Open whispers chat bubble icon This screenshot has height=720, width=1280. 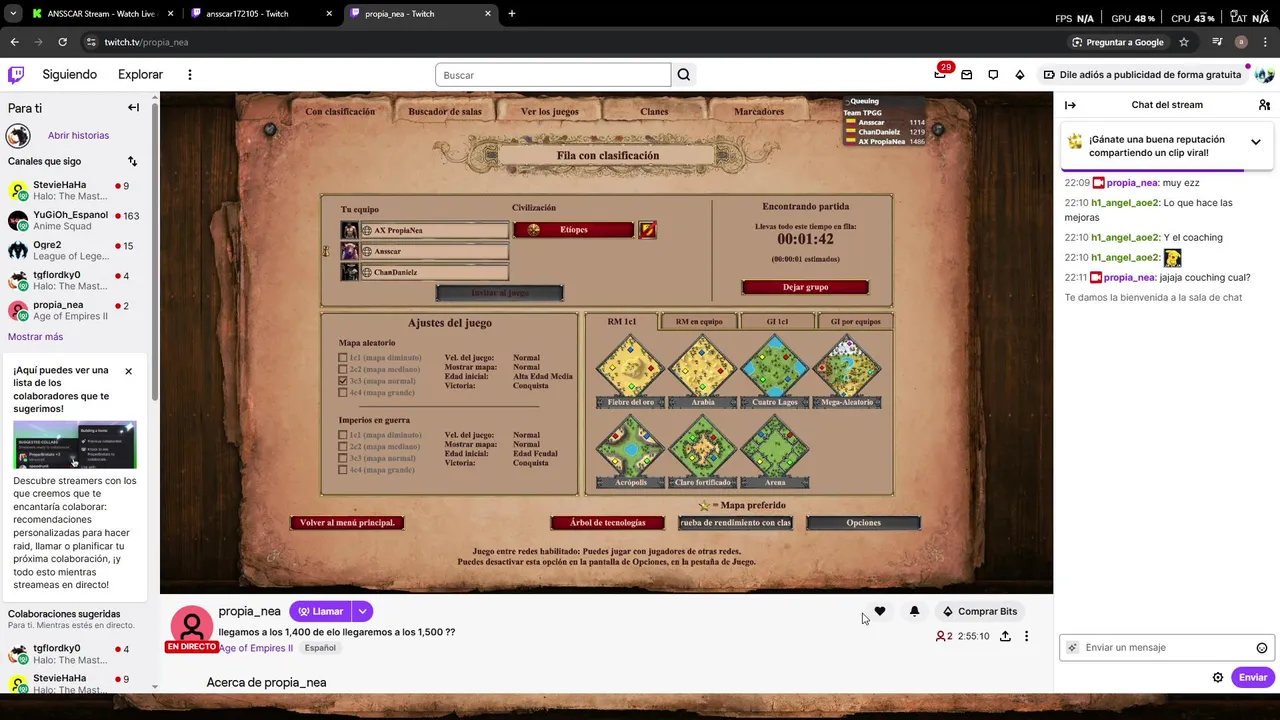point(993,75)
